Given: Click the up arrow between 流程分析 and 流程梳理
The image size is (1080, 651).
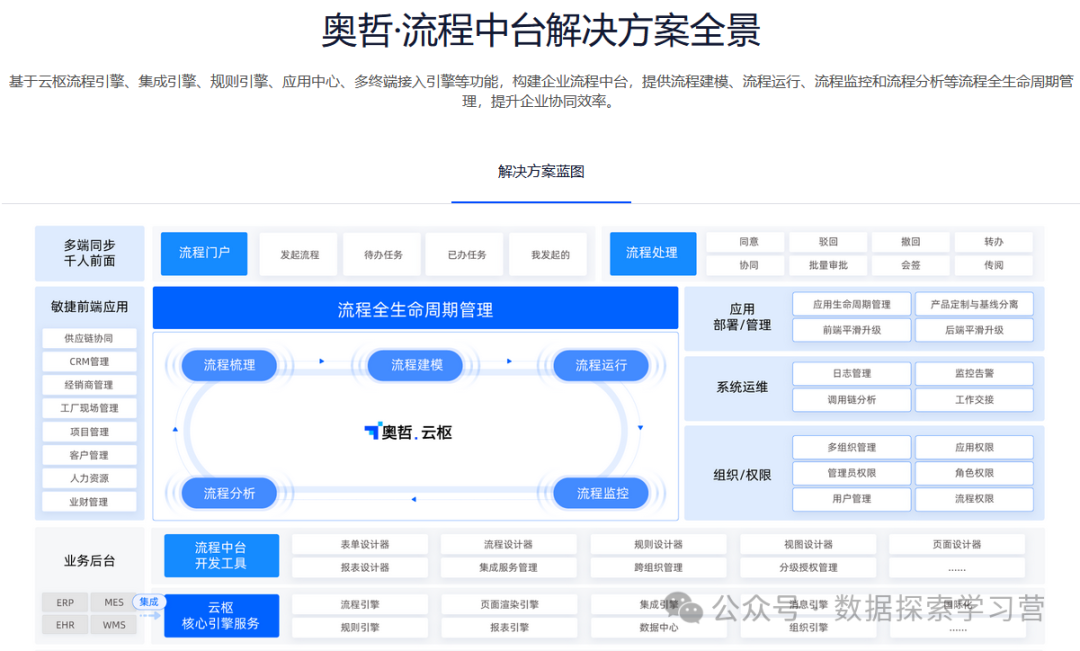Looking at the screenshot, I should pyautogui.click(x=176, y=430).
